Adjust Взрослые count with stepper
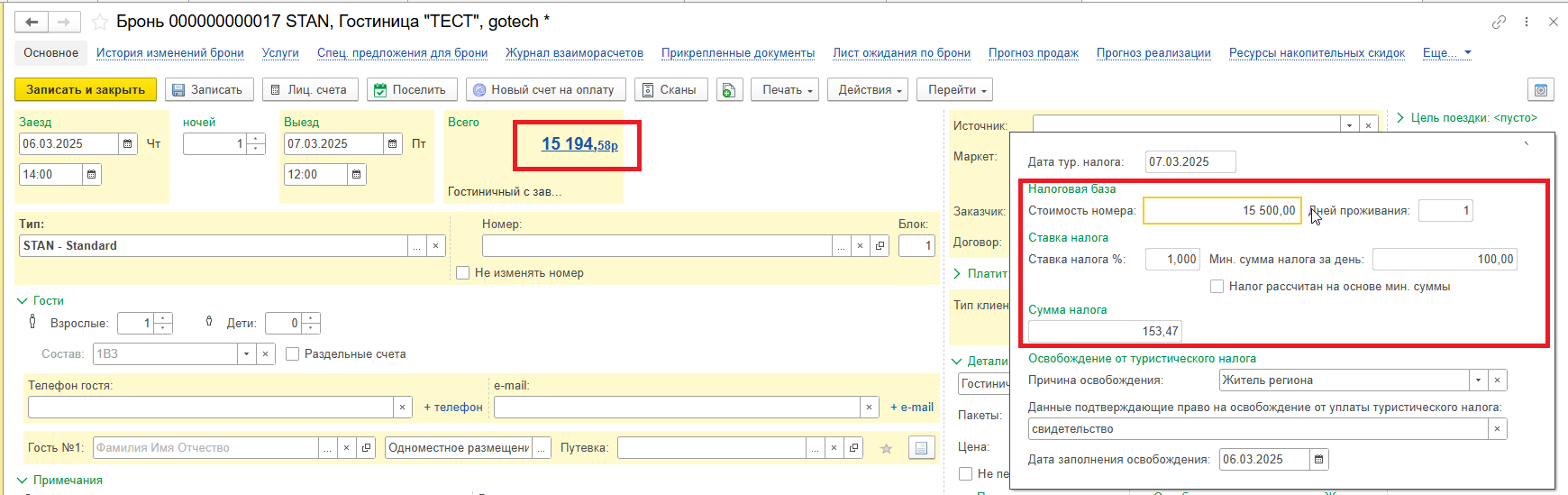1568x495 pixels. pyautogui.click(x=163, y=323)
